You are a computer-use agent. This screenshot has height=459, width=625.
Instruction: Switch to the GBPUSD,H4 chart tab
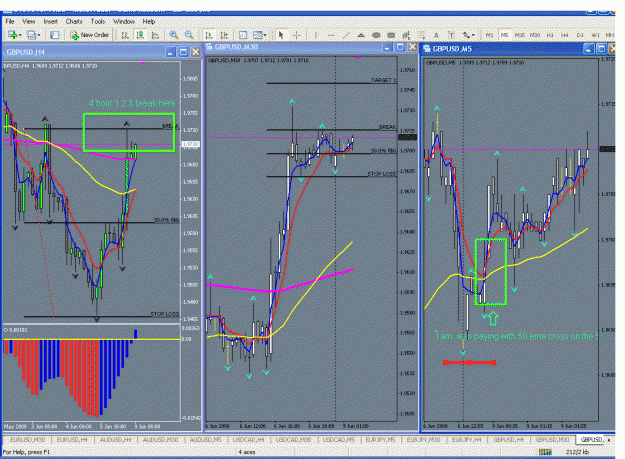(x=508, y=439)
